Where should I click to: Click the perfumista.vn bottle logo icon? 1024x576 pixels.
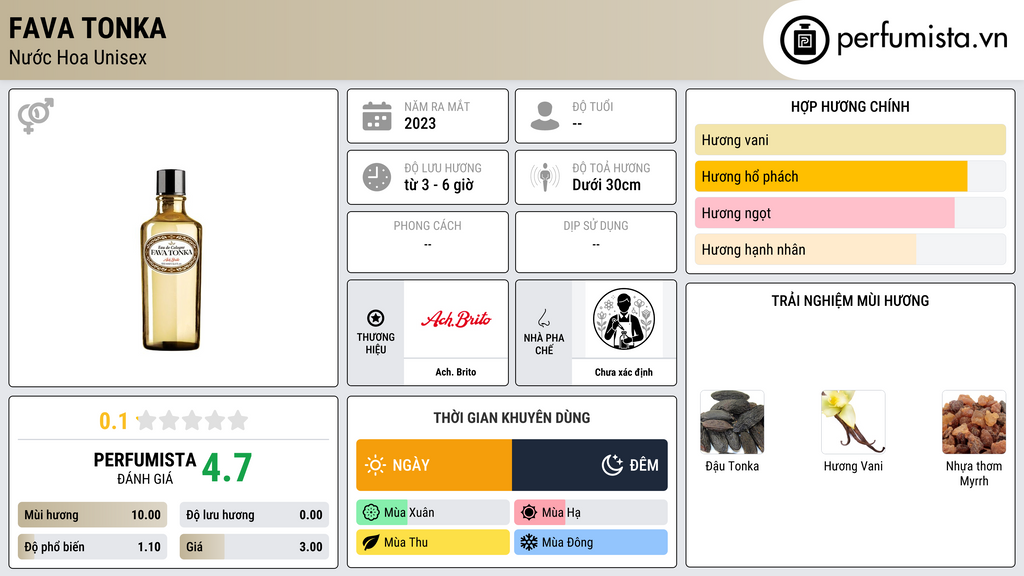click(x=804, y=40)
